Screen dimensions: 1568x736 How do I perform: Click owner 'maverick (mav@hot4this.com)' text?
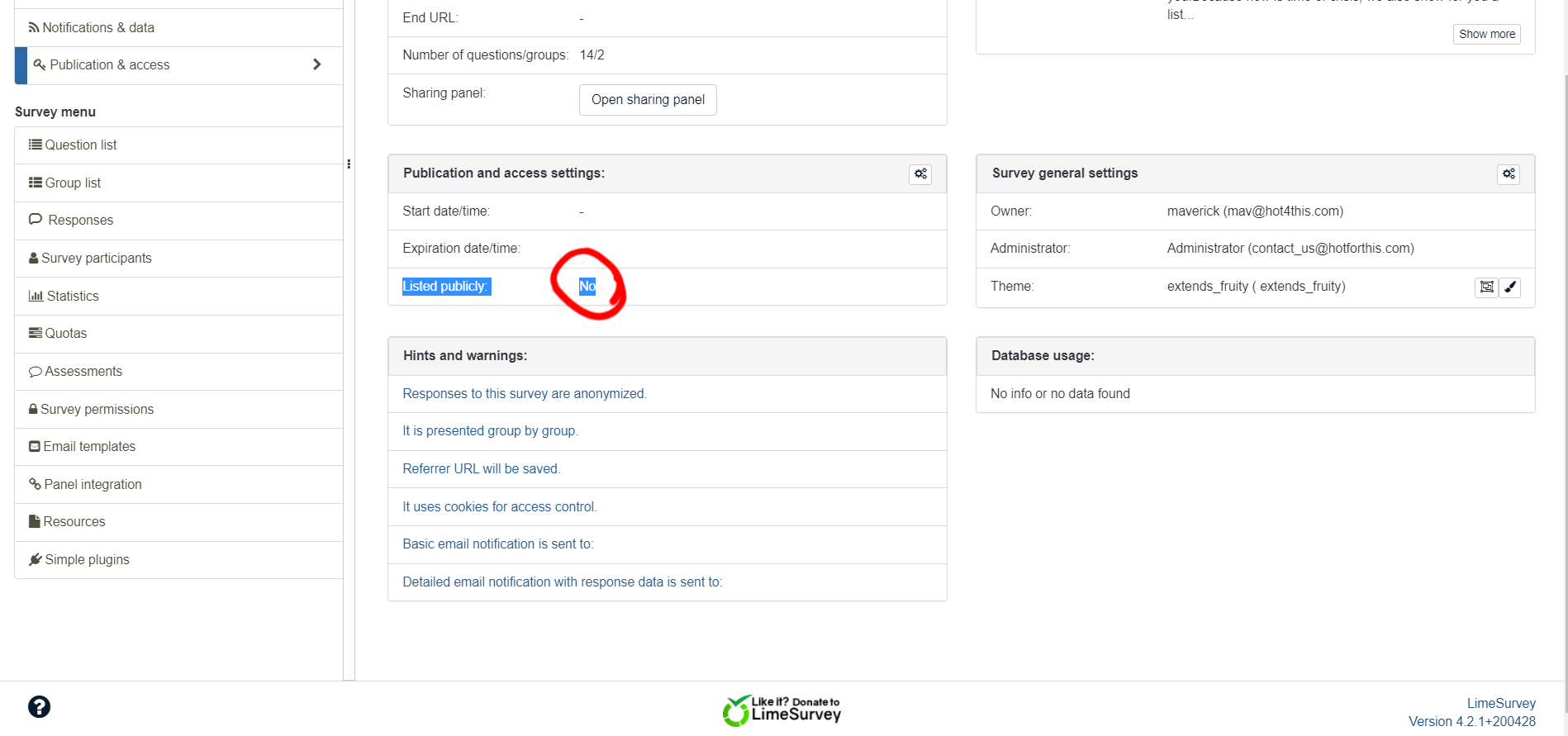click(1255, 211)
